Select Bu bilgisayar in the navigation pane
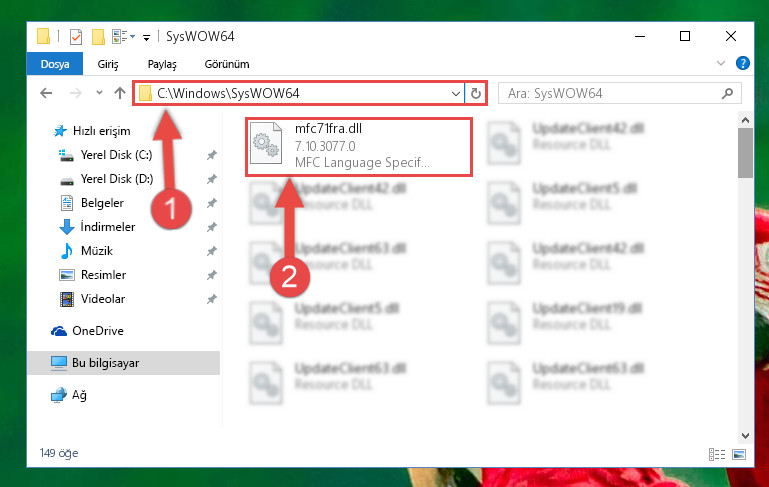 pyautogui.click(x=123, y=363)
